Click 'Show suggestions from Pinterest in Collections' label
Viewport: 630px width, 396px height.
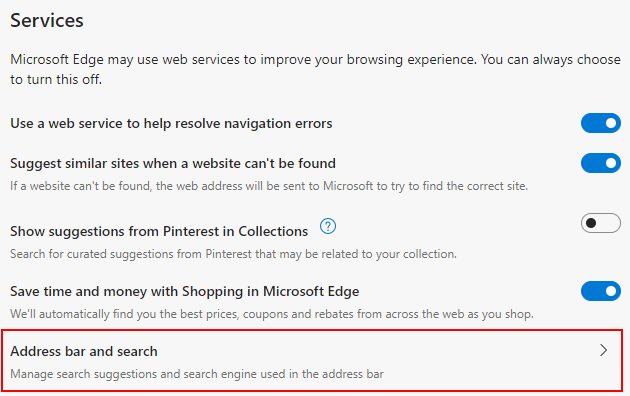pyautogui.click(x=159, y=231)
